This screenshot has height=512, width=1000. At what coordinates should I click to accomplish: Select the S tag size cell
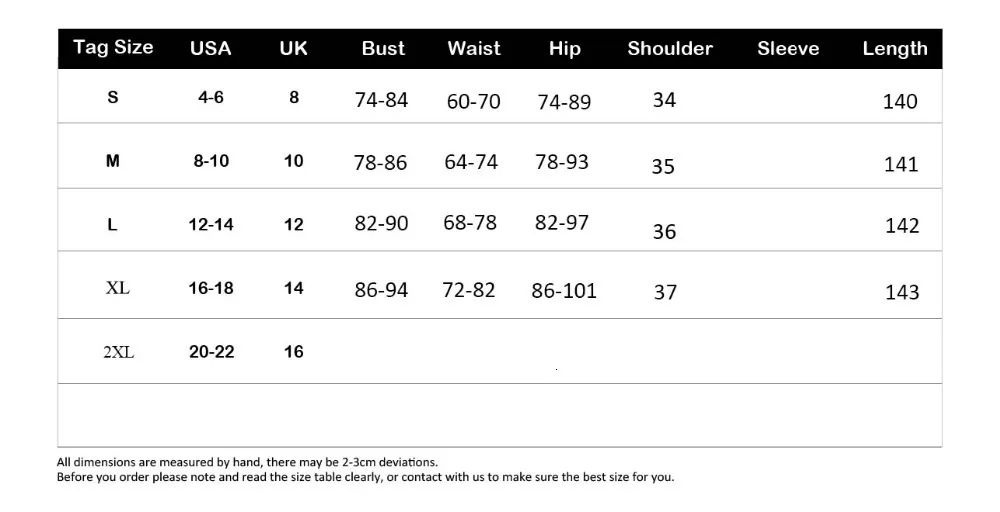coord(113,97)
